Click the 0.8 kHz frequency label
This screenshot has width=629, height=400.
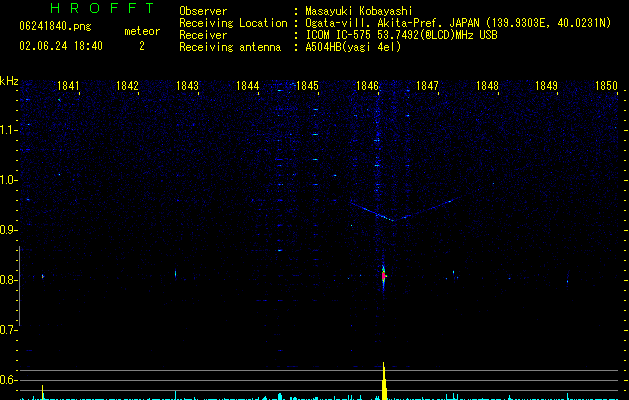click(x=8, y=280)
